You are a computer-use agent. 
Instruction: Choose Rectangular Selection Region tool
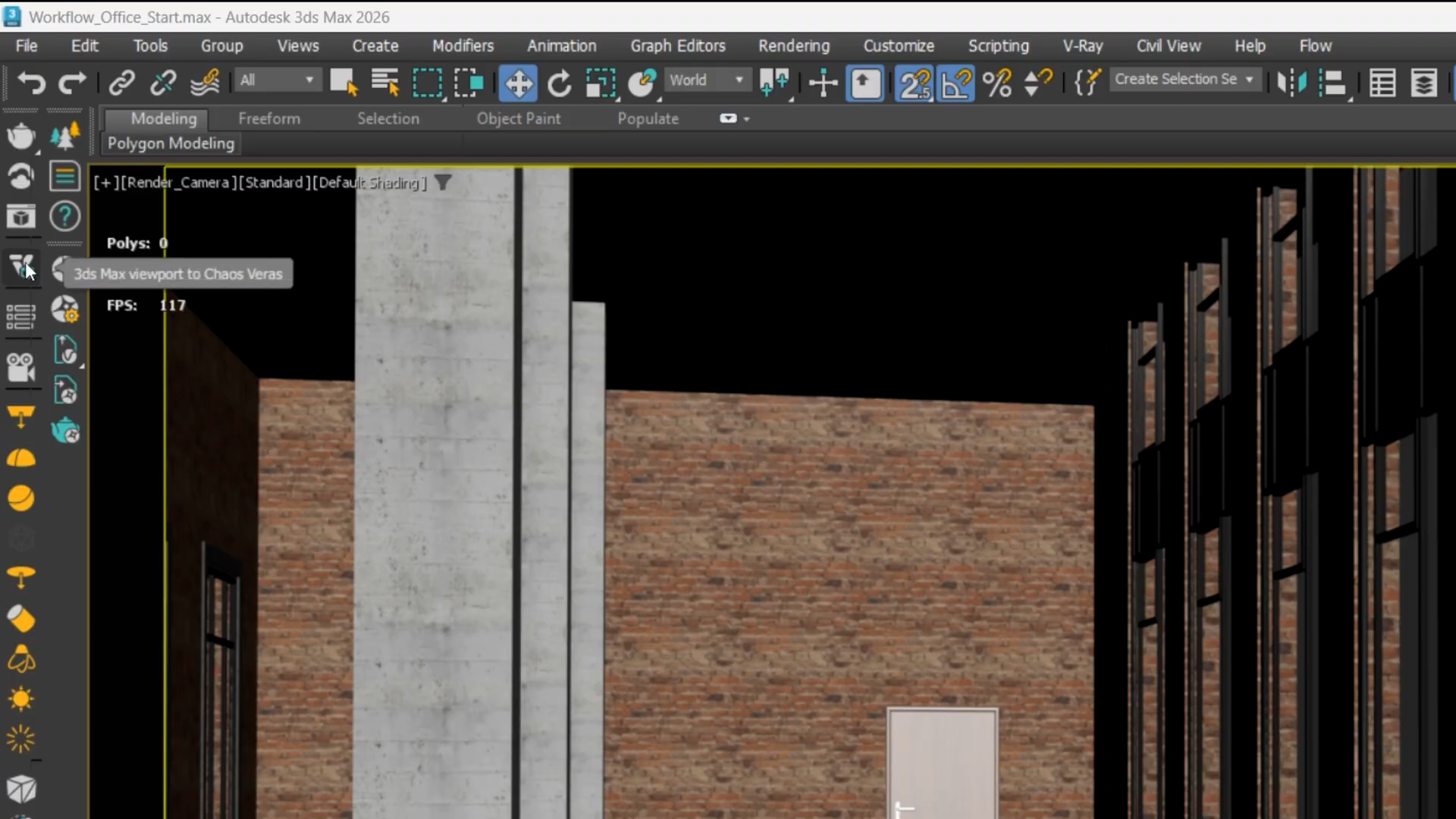pyautogui.click(x=427, y=82)
